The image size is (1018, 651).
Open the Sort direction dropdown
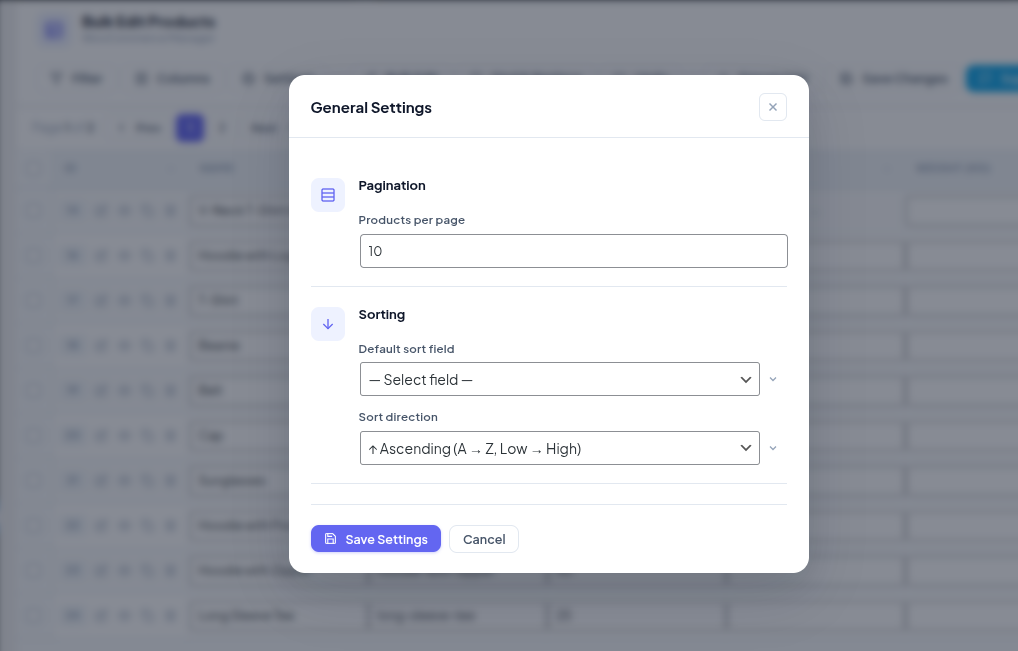tap(560, 448)
